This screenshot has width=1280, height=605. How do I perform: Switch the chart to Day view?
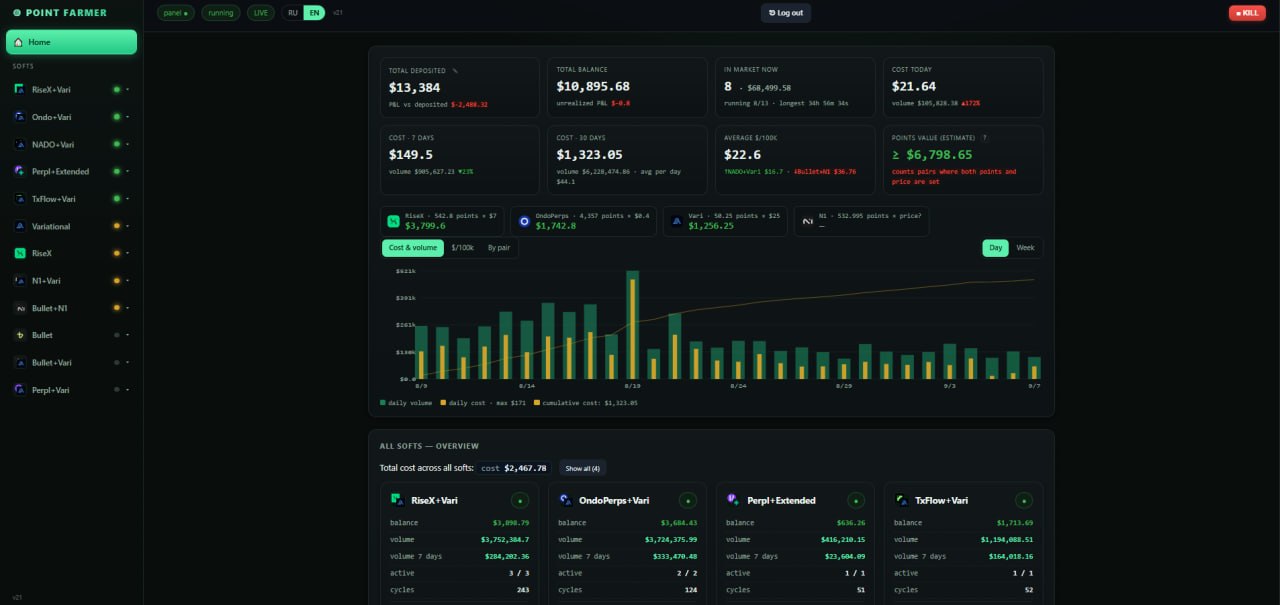[996, 248]
